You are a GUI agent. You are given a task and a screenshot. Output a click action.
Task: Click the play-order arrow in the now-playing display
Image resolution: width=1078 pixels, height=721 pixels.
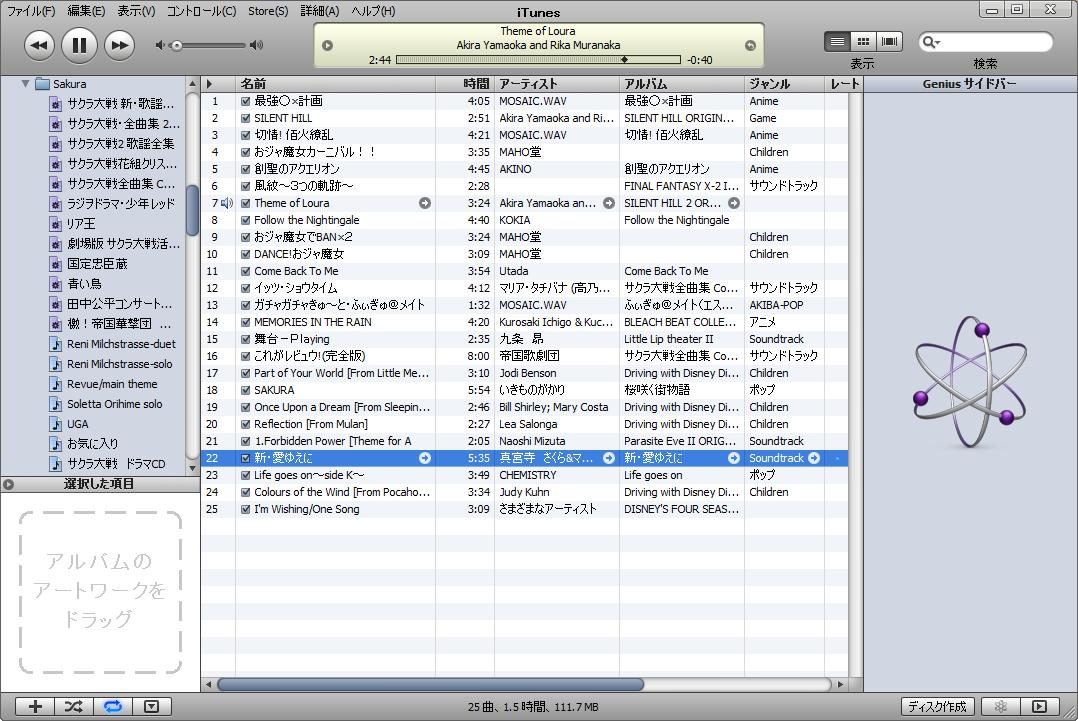pos(327,45)
